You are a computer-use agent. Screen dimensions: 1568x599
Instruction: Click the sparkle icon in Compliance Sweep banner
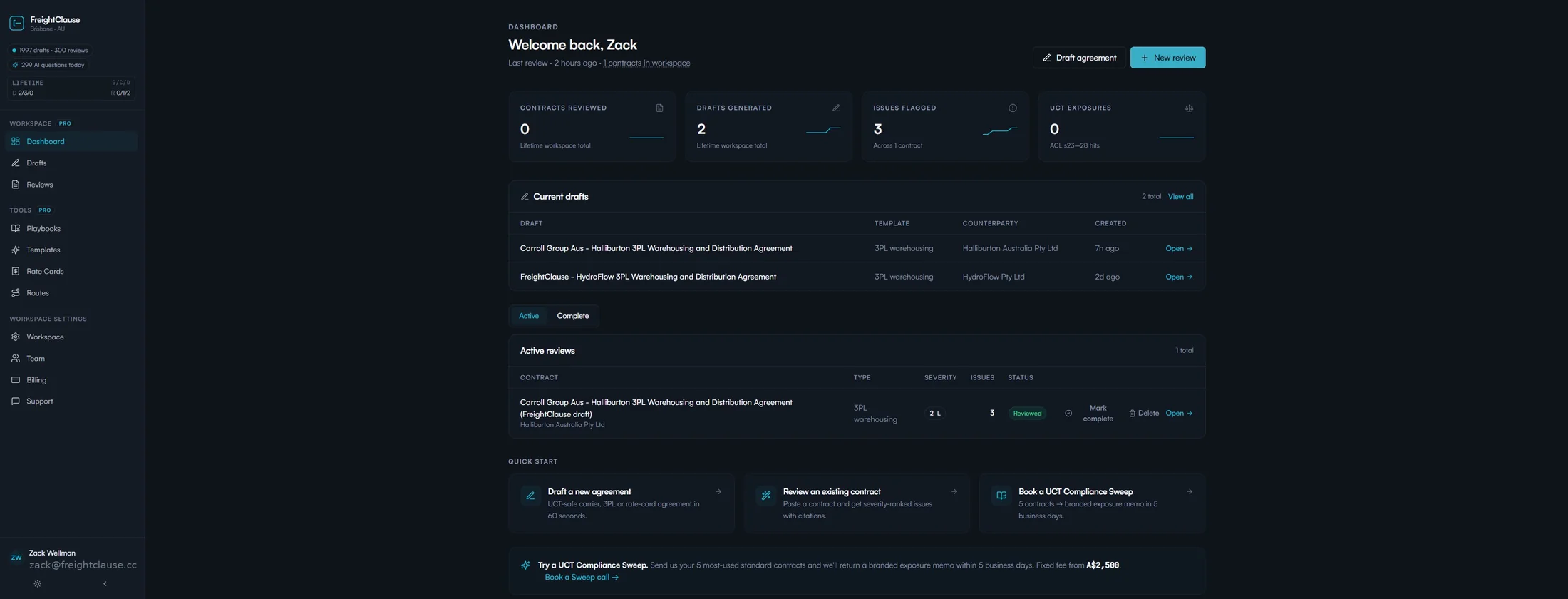(x=525, y=565)
